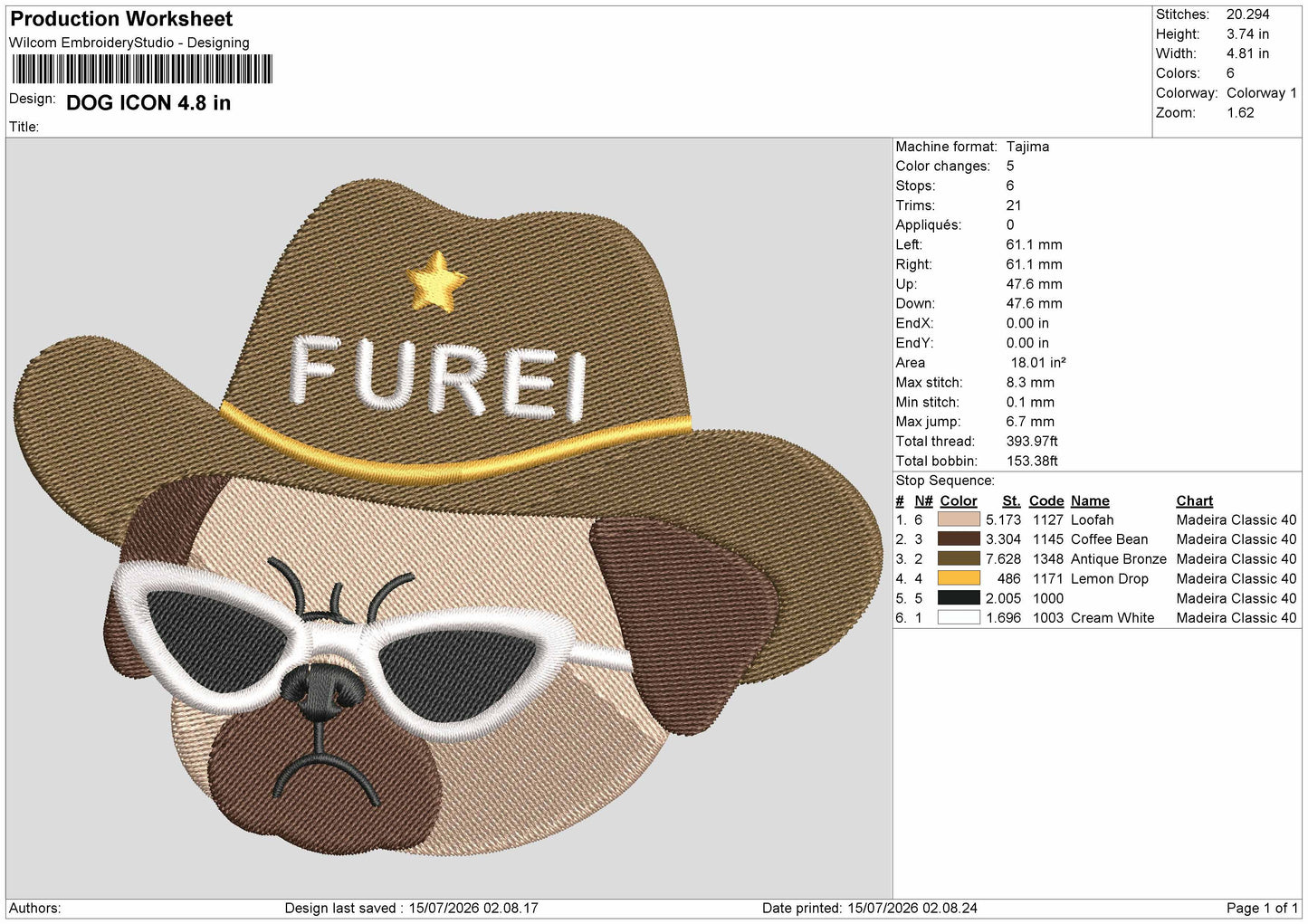Click the Antique Bronze color swatch

coord(959,559)
